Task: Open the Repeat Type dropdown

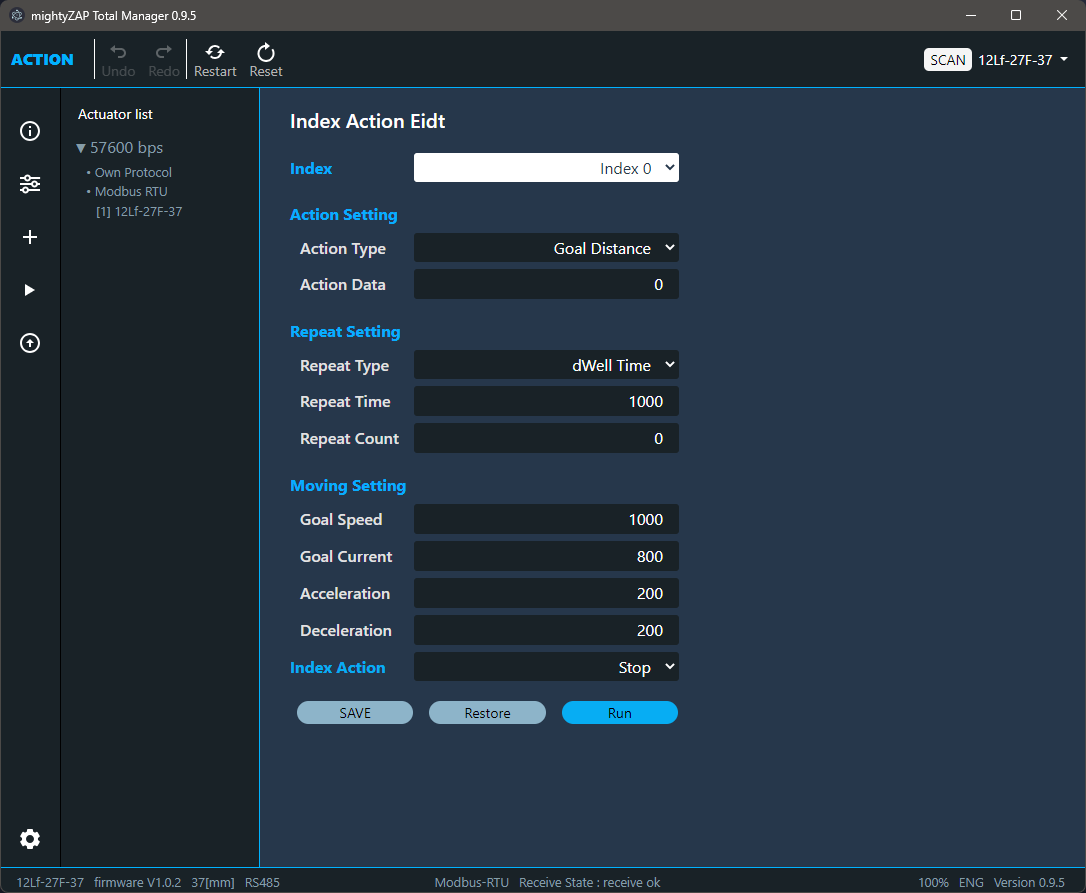Action: click(546, 365)
